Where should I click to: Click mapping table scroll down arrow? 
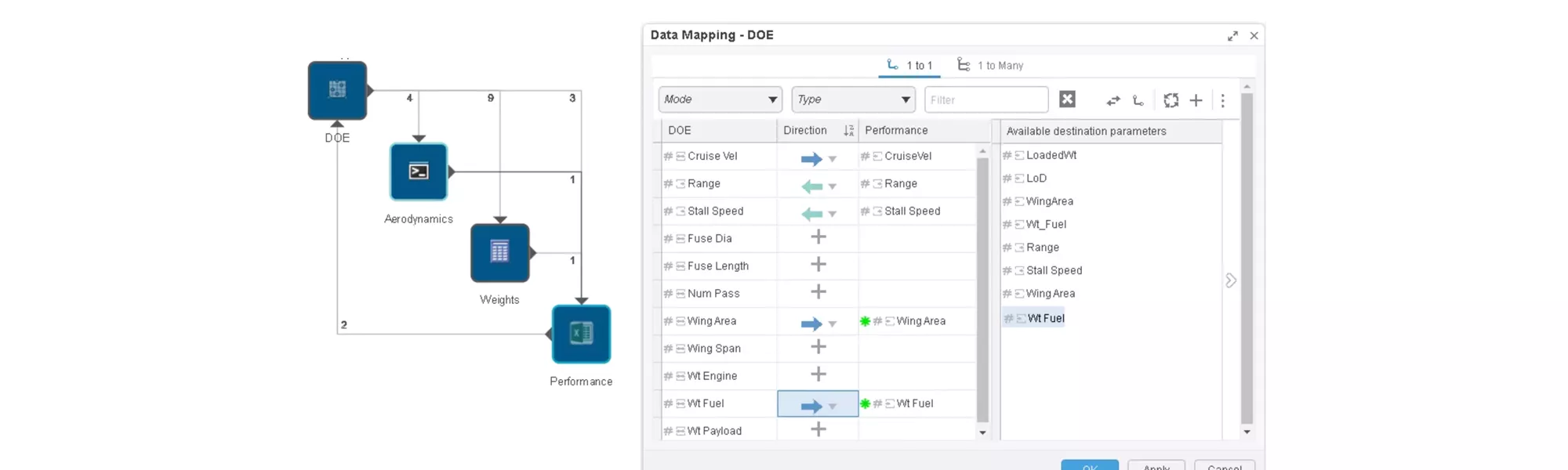[x=982, y=432]
